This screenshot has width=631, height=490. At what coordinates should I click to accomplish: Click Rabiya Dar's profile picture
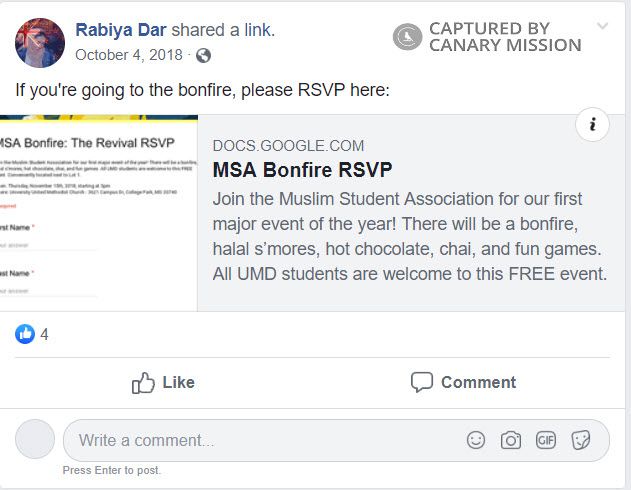(40, 42)
